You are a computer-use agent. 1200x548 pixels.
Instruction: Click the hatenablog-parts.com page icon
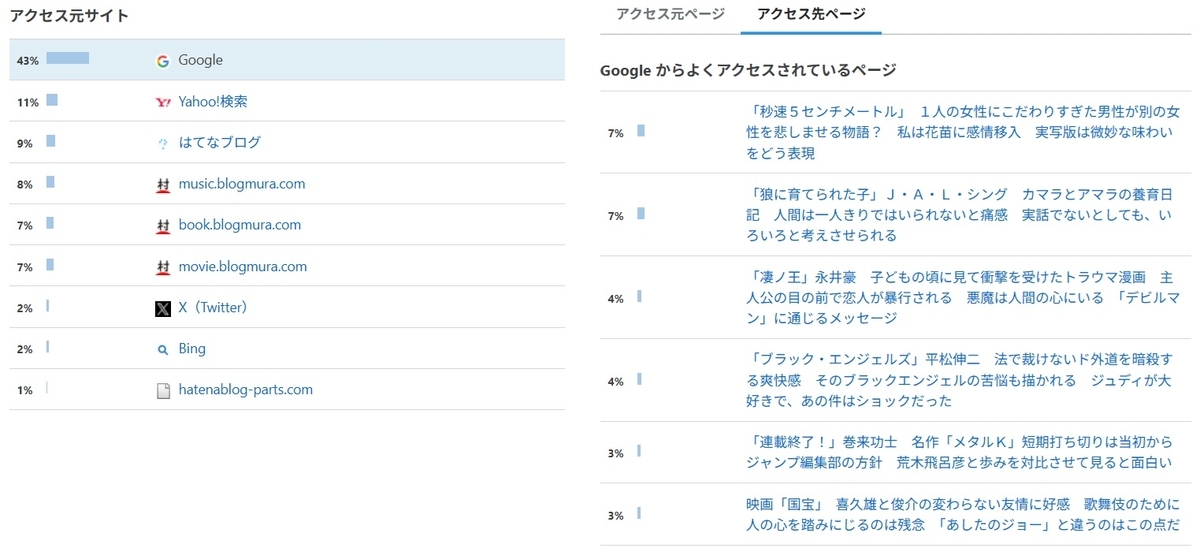click(163, 391)
